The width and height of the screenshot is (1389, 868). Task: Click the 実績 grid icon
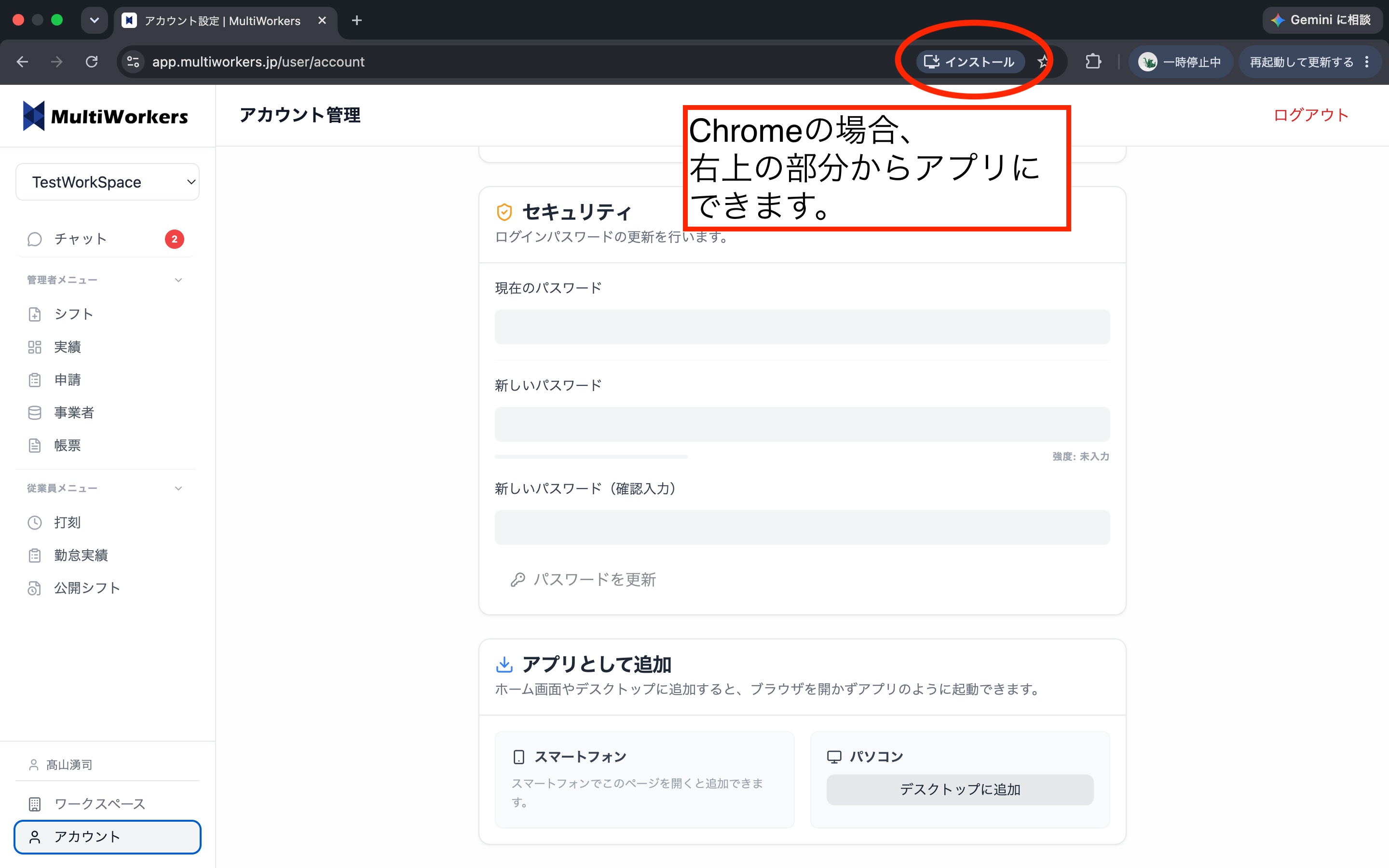[34, 347]
